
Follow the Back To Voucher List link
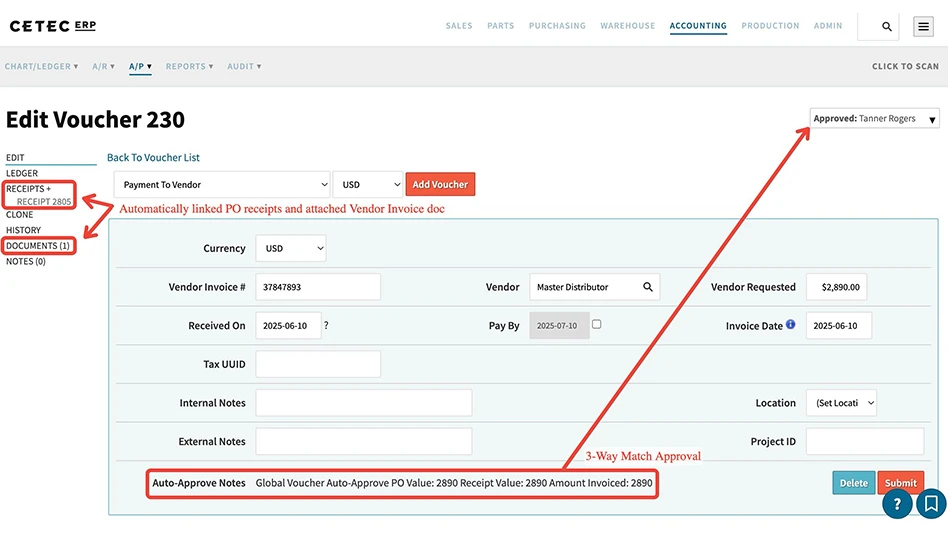153,158
